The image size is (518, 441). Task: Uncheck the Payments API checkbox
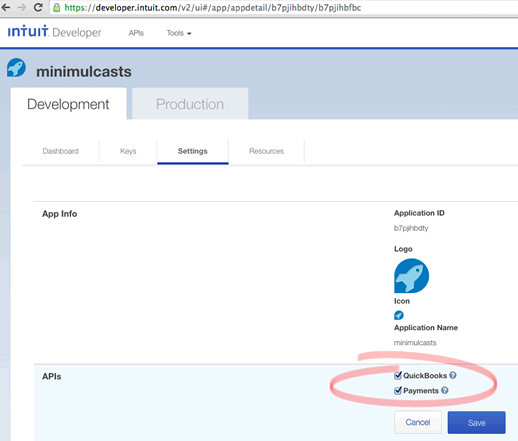point(398,390)
